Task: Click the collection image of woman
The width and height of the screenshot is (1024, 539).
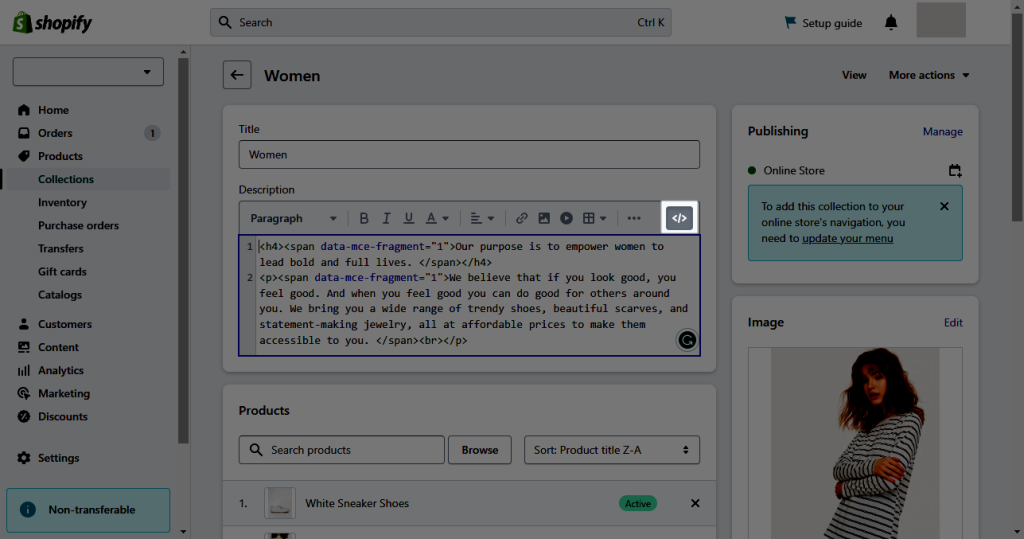Action: (855, 443)
